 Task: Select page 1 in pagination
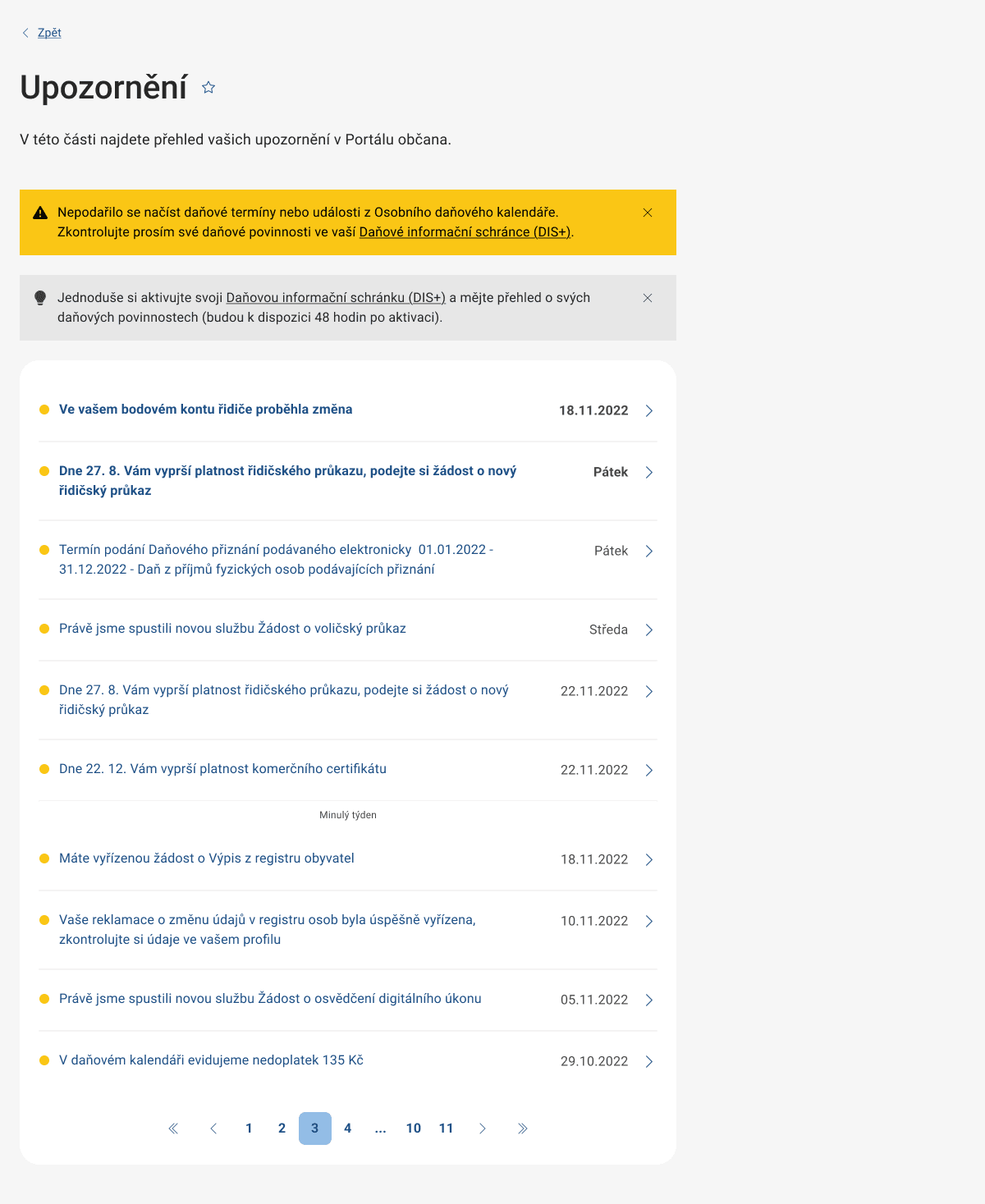click(x=249, y=1128)
